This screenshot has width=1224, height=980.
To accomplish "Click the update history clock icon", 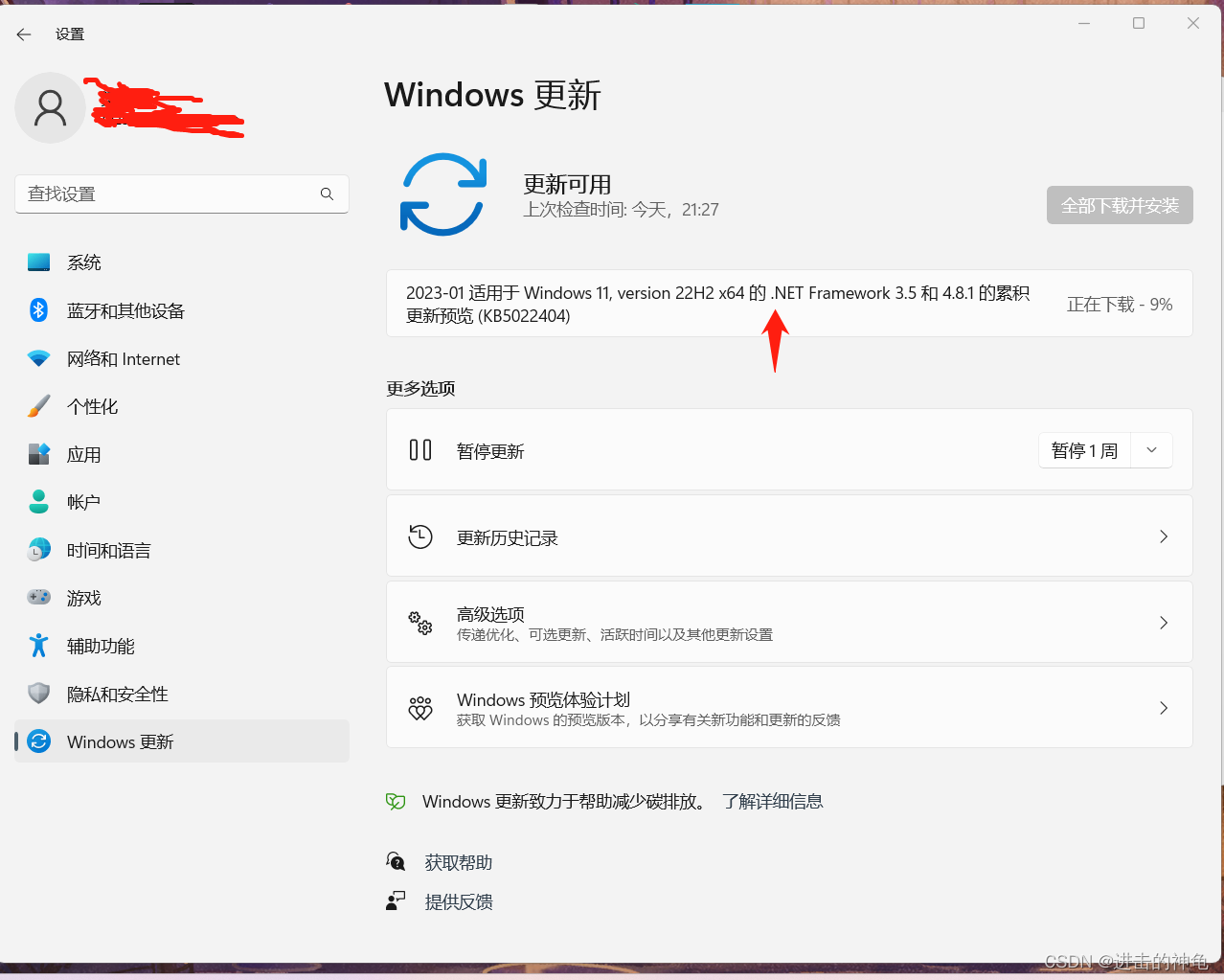I will point(420,536).
